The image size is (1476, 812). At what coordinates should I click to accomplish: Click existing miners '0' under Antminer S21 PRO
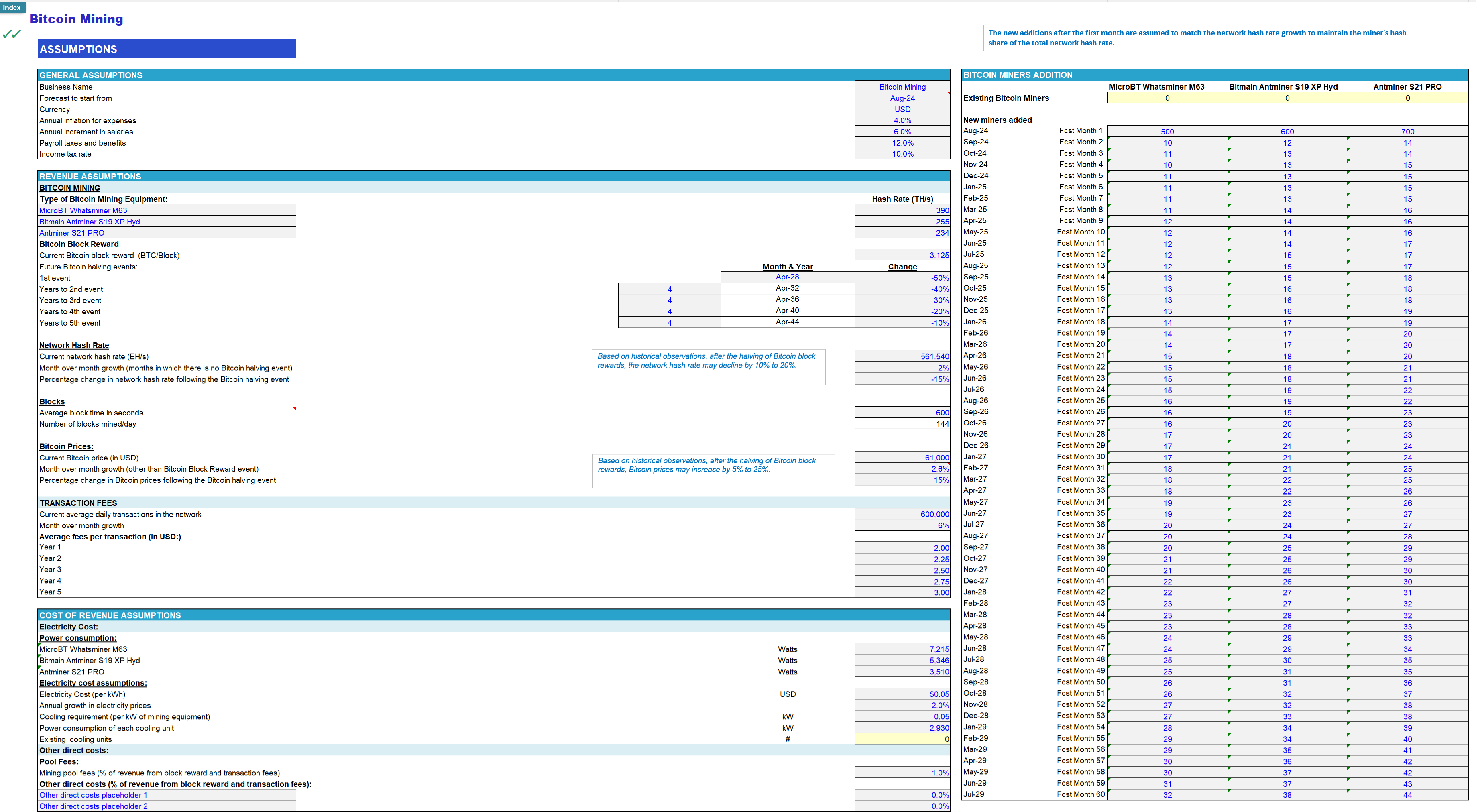click(1407, 98)
